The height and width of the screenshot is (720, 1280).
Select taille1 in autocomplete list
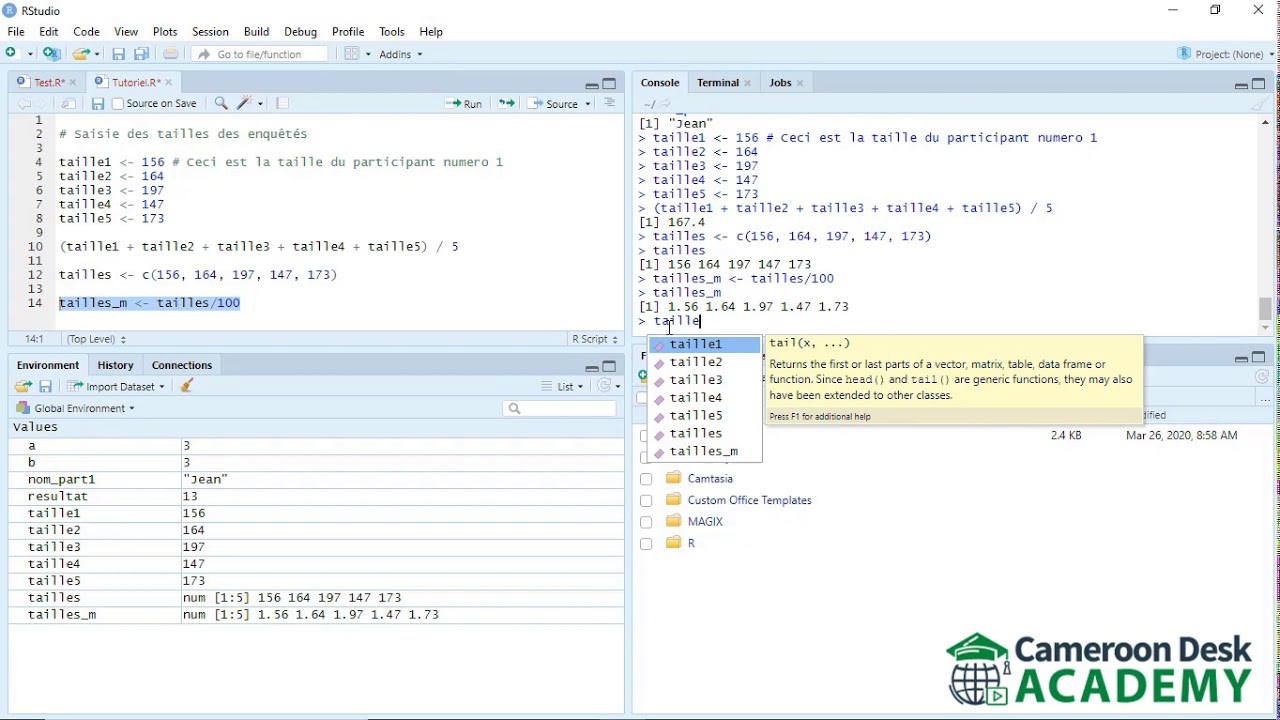705,344
